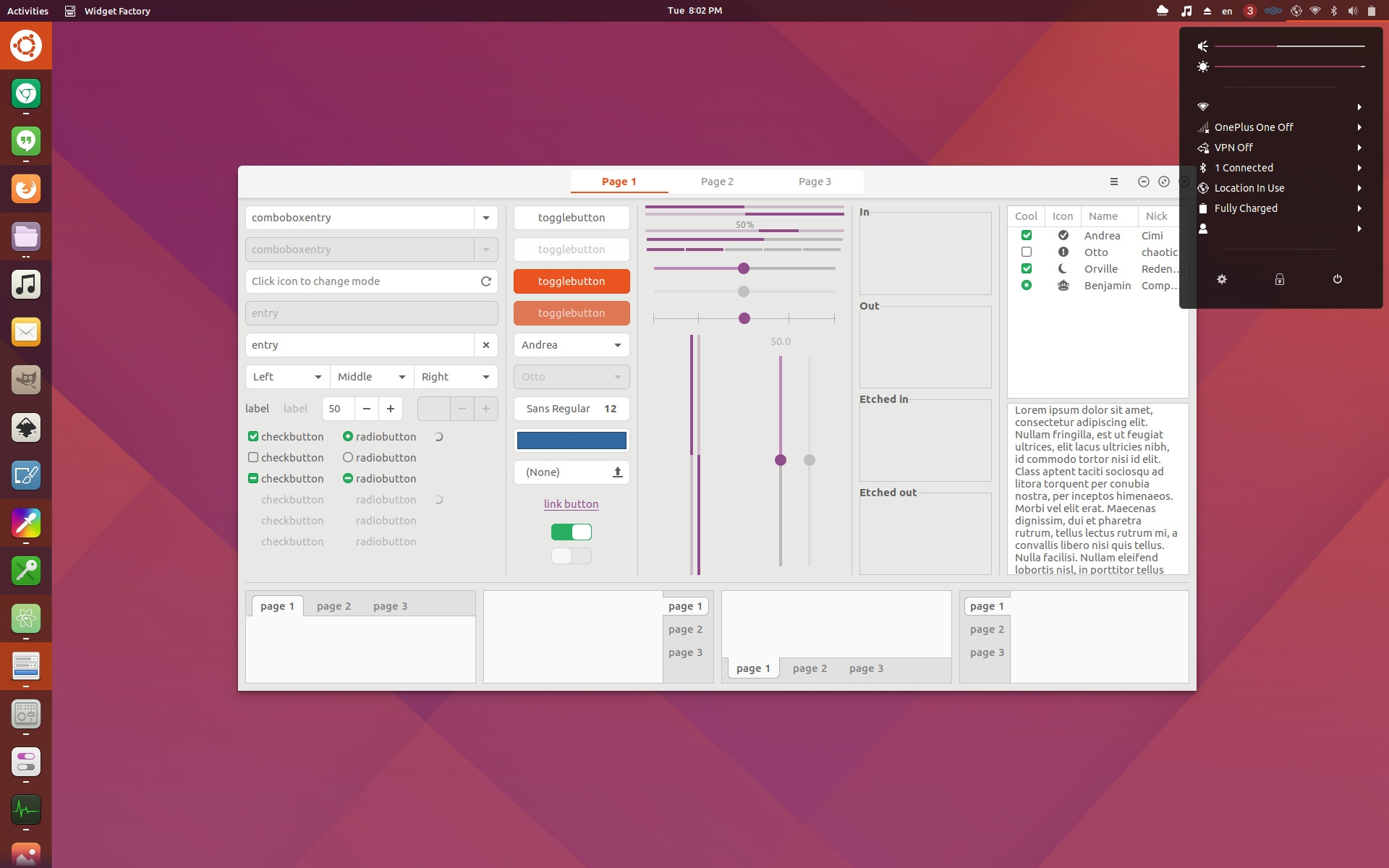Increase spin value with plus button
The image size is (1389, 868).
[391, 409]
